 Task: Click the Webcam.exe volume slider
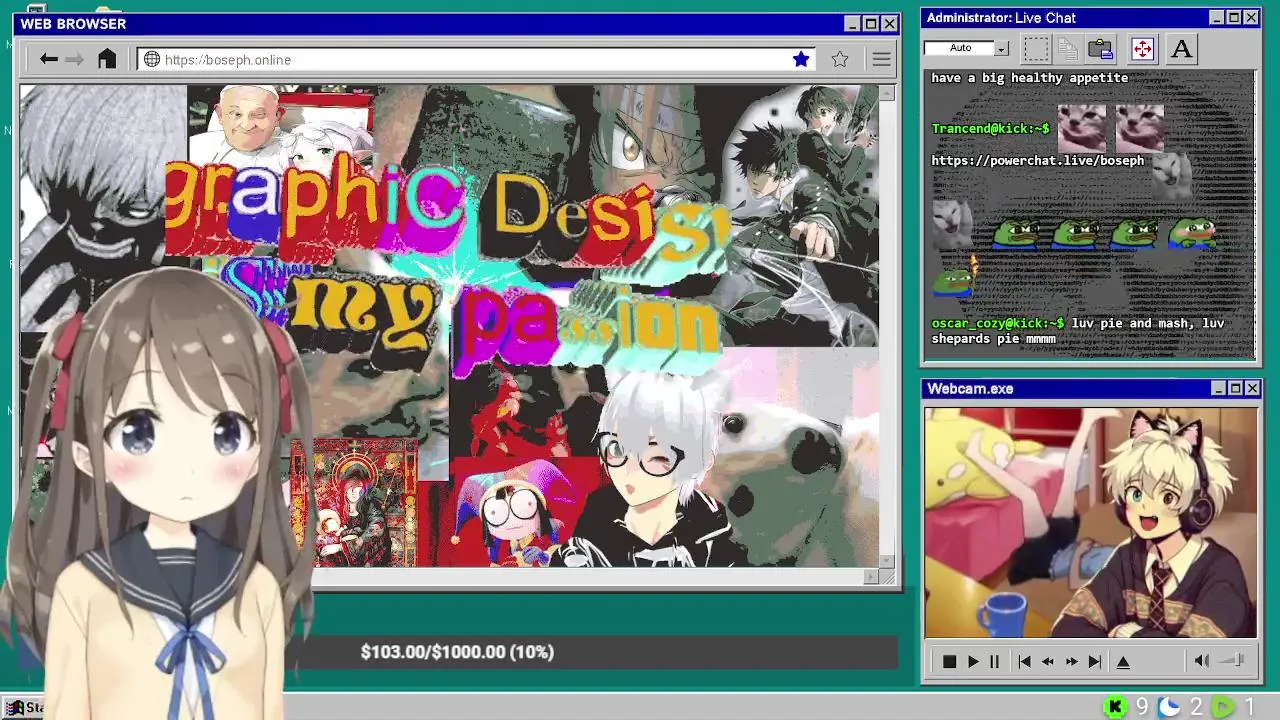pos(1233,660)
